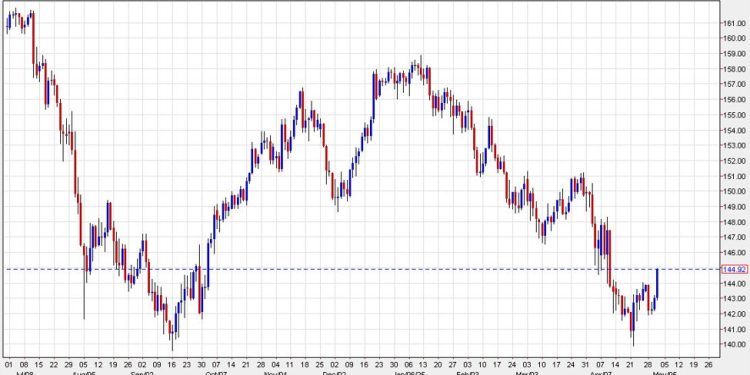Viewport: 750px width, 375px height.
Task: Click the 144.00 price level label
Action: pos(734,283)
